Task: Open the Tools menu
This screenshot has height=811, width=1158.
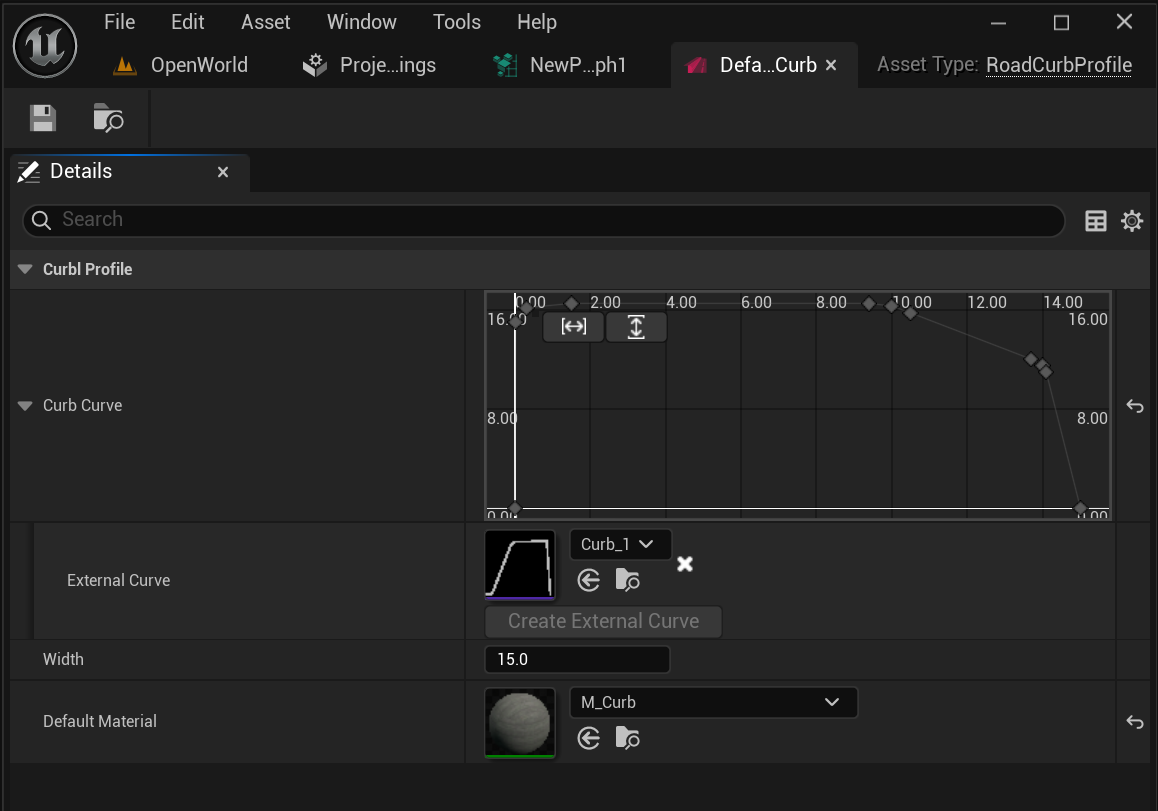Action: coord(456,22)
